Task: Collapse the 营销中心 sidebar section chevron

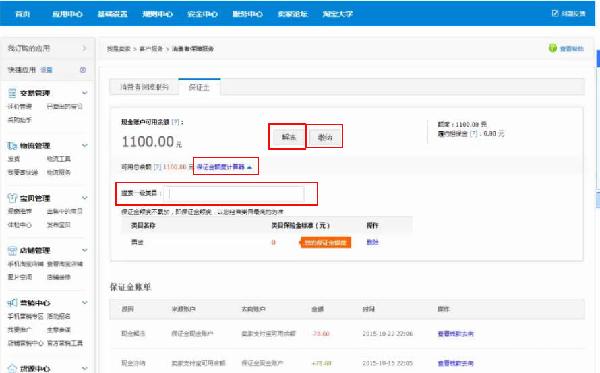Action: [x=85, y=303]
